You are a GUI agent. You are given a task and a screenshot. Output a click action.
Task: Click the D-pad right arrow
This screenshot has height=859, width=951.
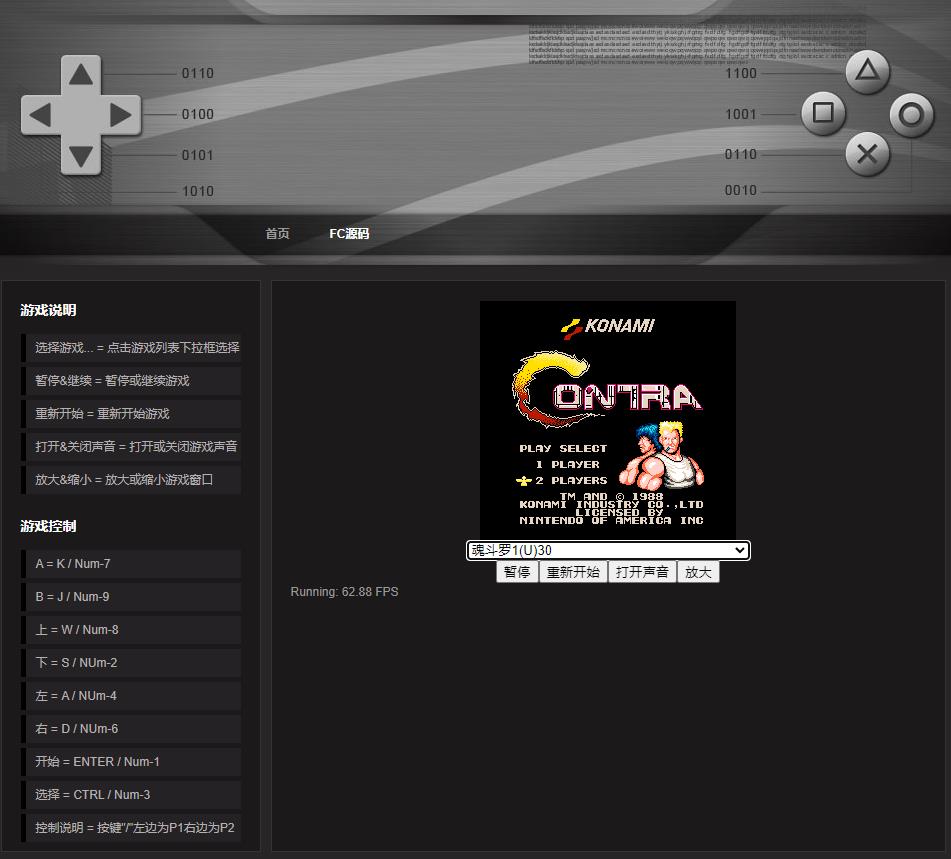[121, 115]
